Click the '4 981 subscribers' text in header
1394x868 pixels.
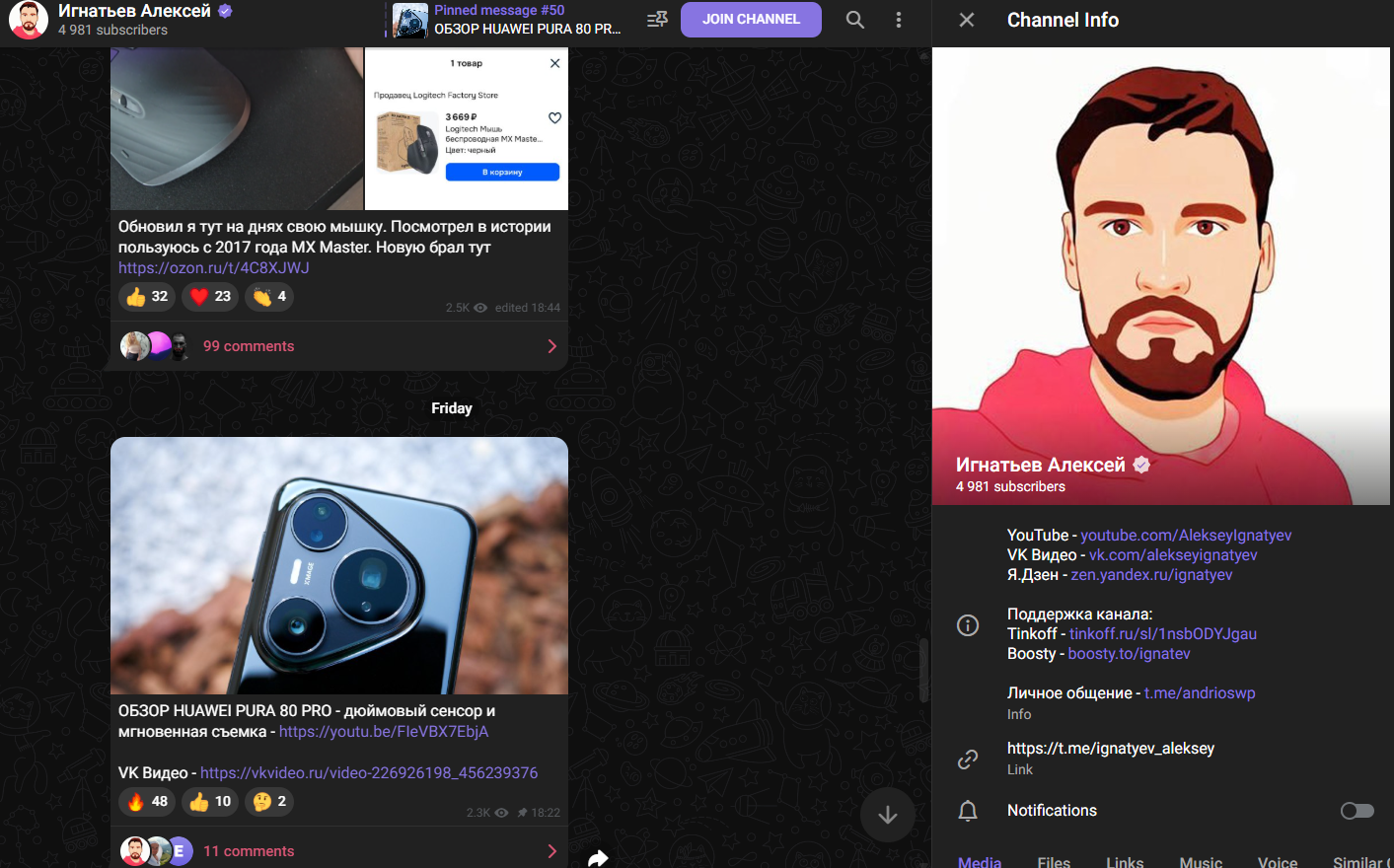[x=112, y=31]
